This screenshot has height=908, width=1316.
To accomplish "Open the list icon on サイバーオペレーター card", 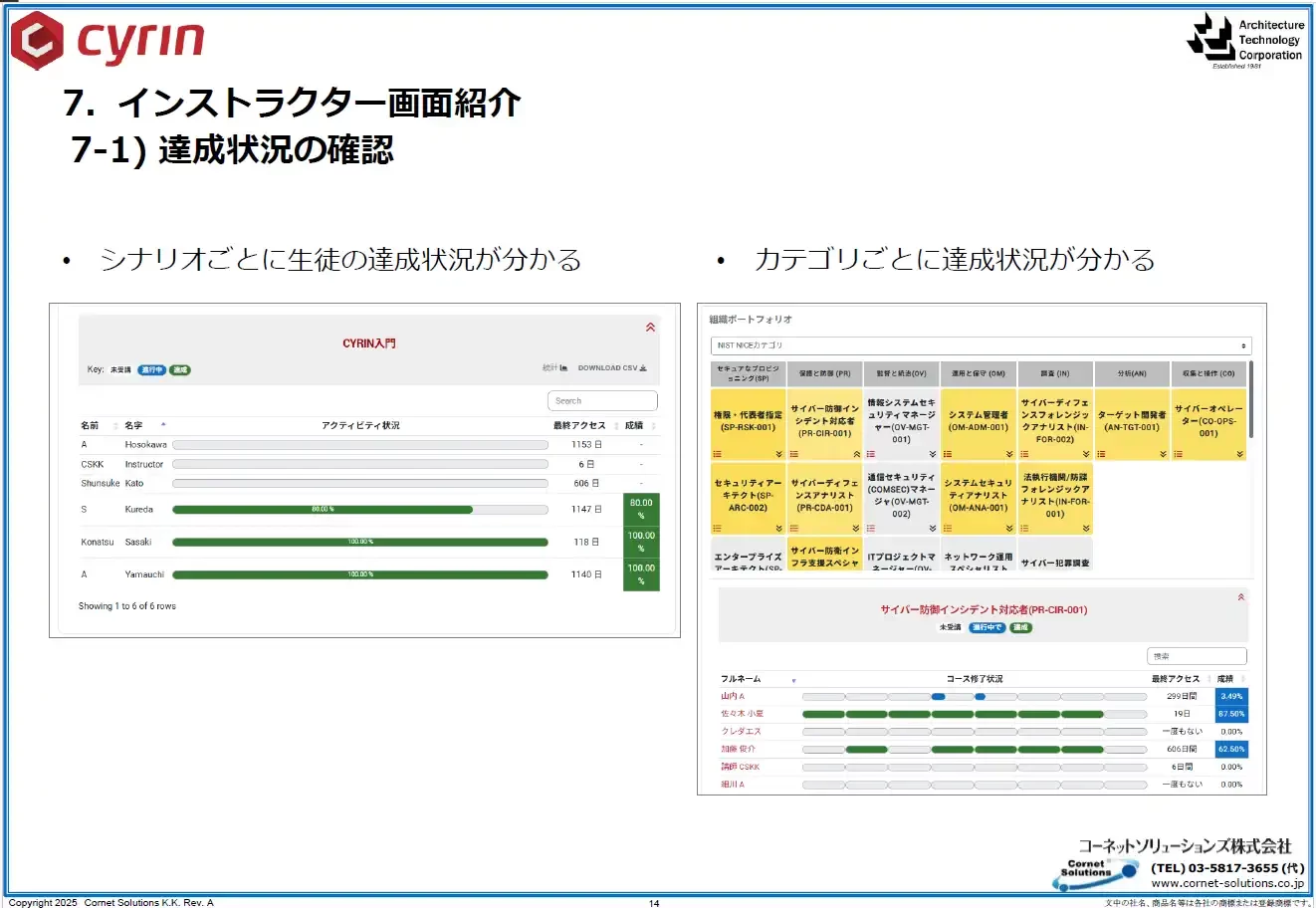I will (x=1178, y=453).
